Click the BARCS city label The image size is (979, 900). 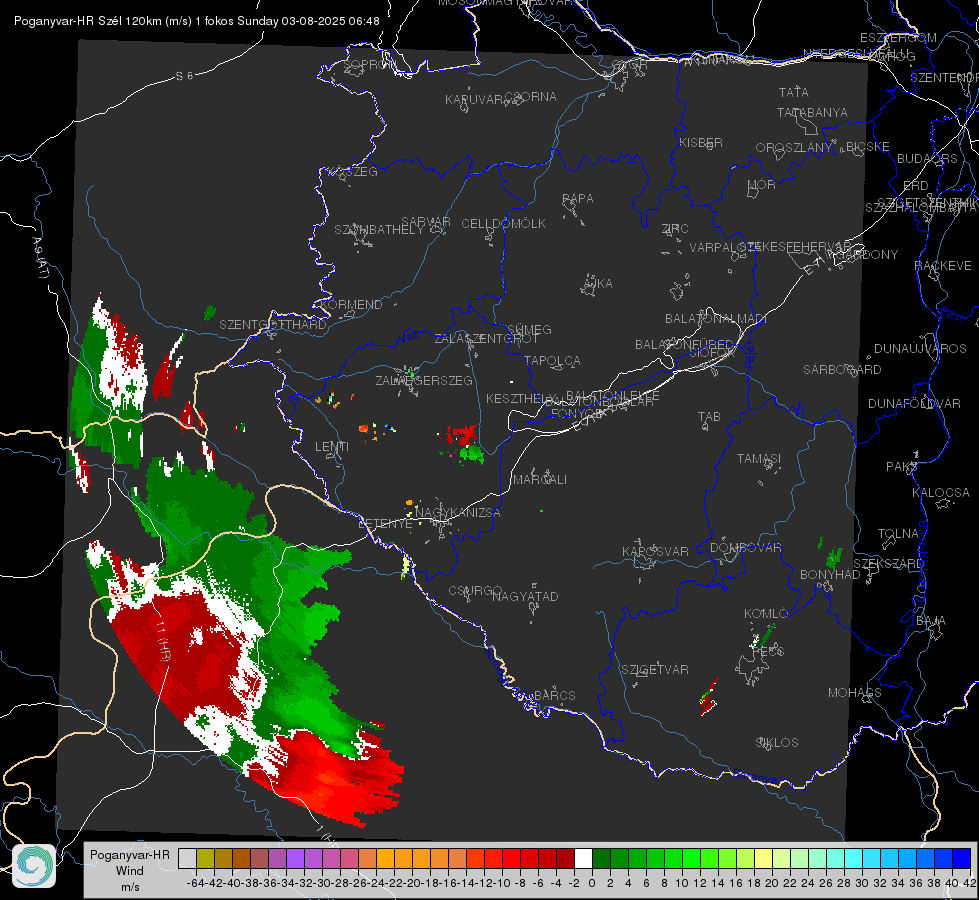click(x=555, y=695)
